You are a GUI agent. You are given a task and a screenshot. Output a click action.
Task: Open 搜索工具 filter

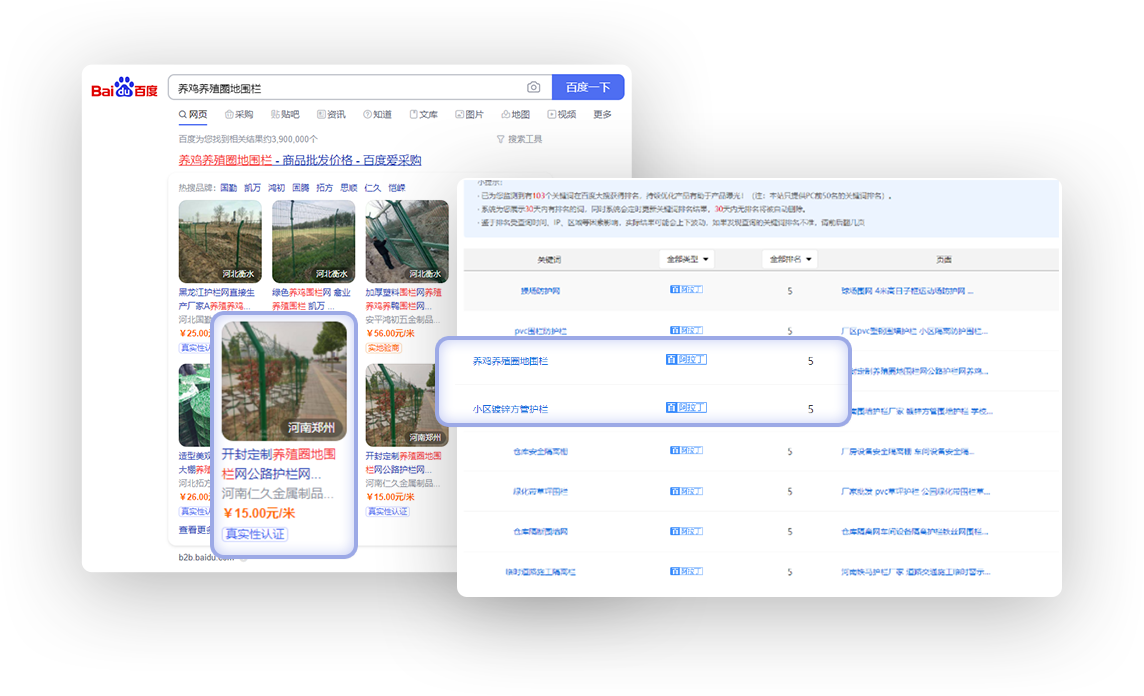click(519, 139)
